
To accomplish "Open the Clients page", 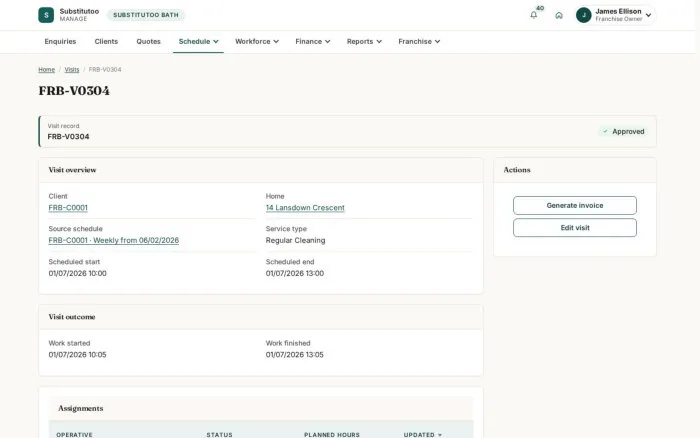I will click(x=106, y=42).
